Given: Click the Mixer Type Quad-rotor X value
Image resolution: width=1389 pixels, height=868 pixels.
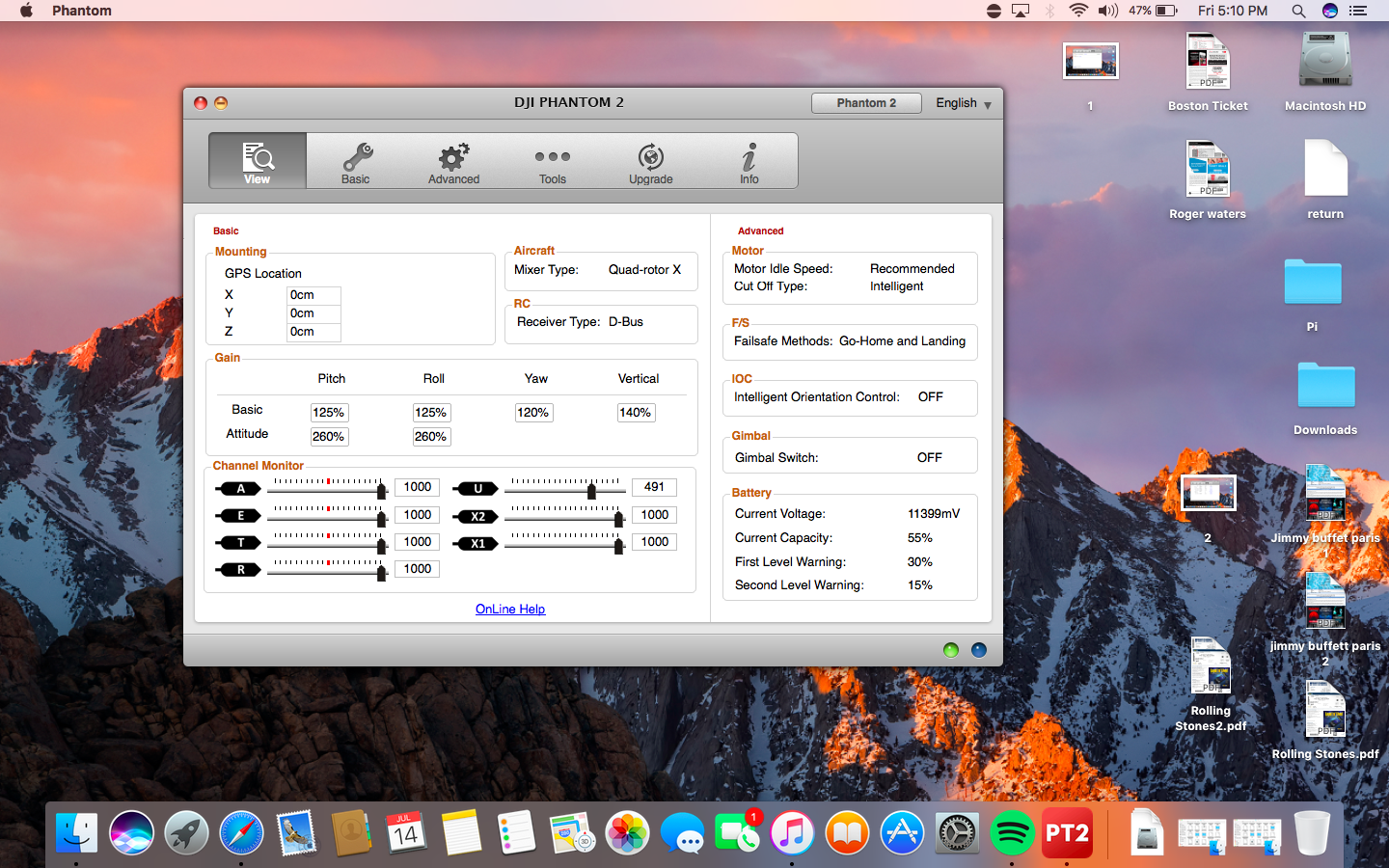Looking at the screenshot, I should tap(644, 270).
